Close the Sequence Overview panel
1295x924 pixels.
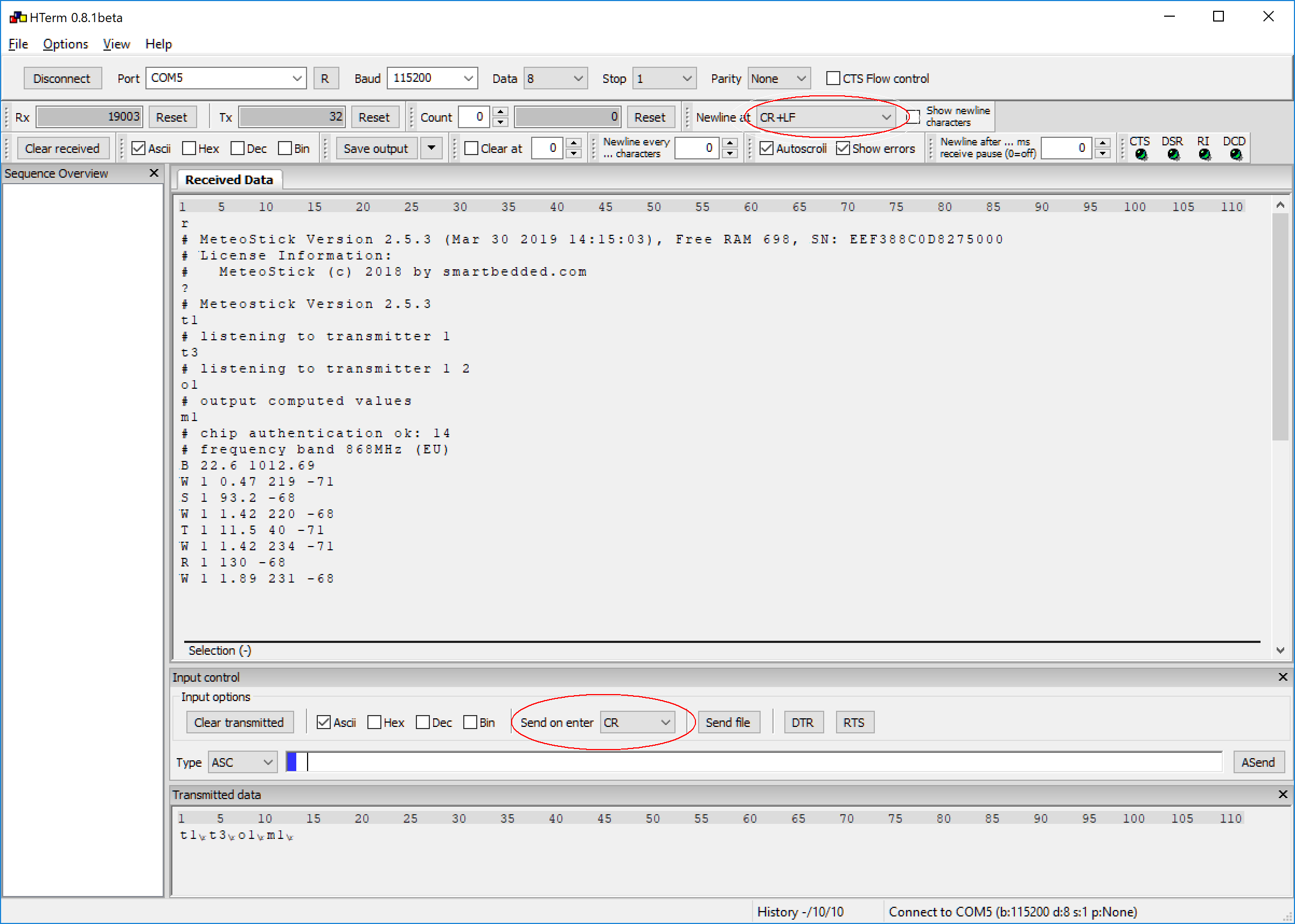154,173
